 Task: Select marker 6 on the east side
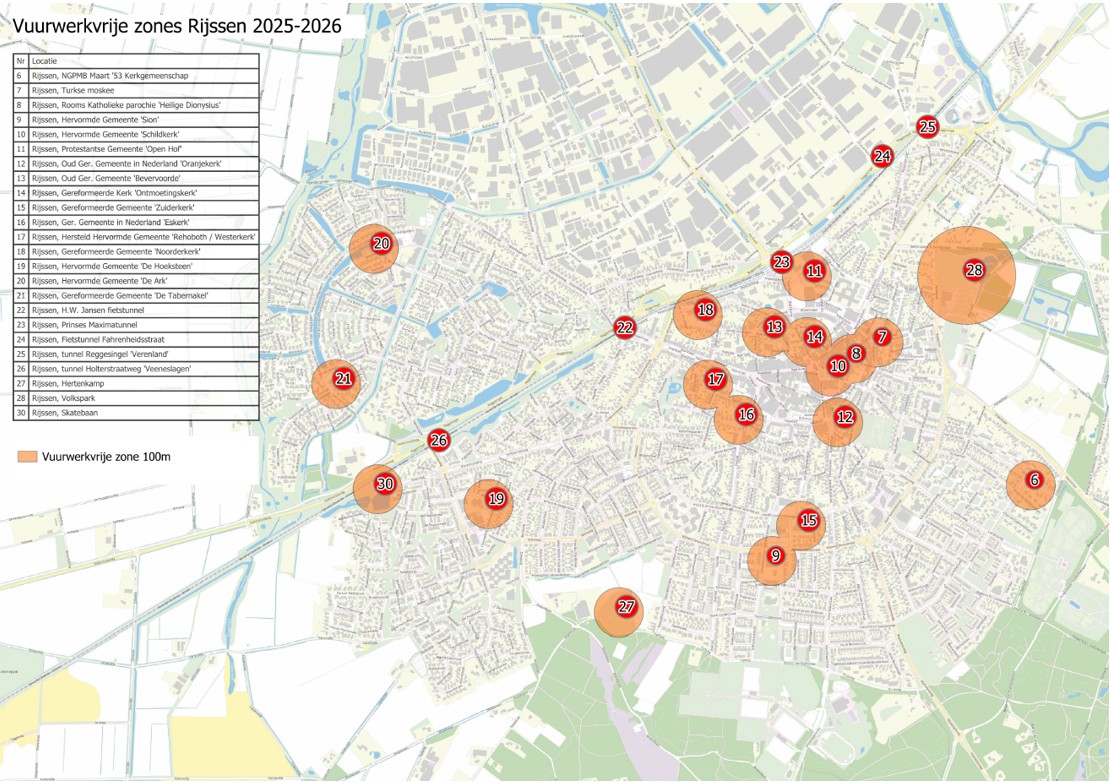[1034, 480]
